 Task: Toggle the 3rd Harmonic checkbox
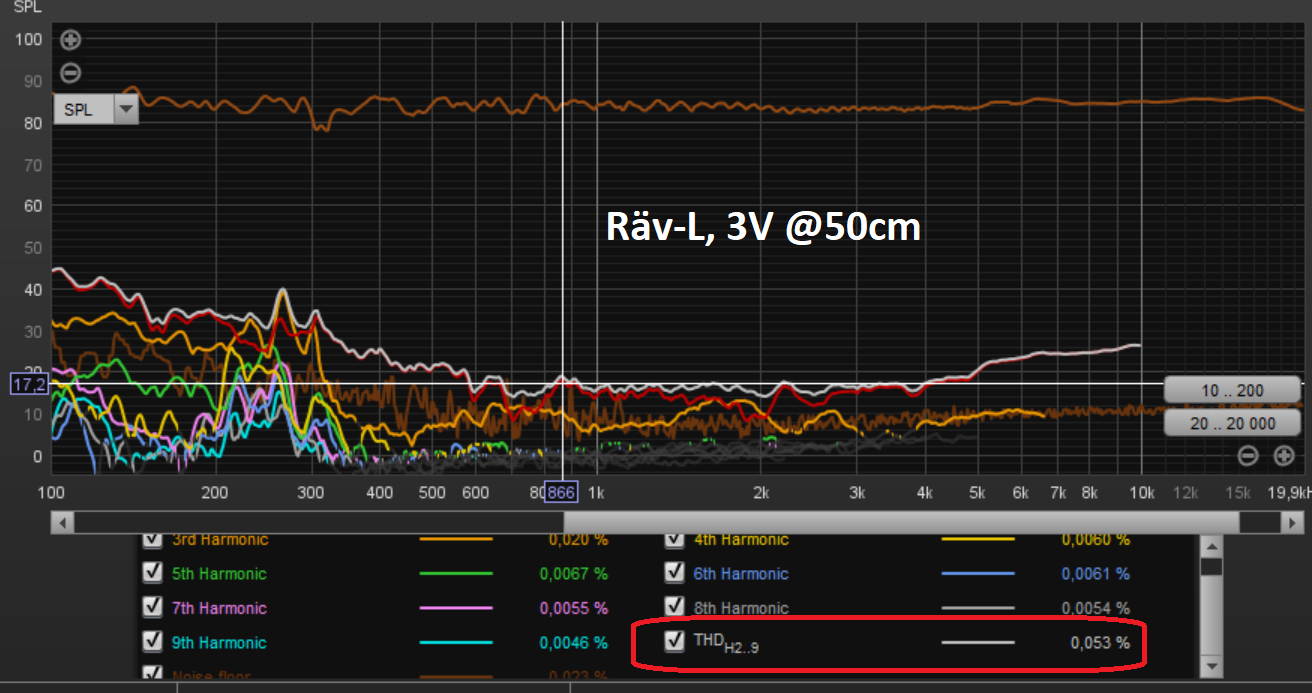[152, 540]
